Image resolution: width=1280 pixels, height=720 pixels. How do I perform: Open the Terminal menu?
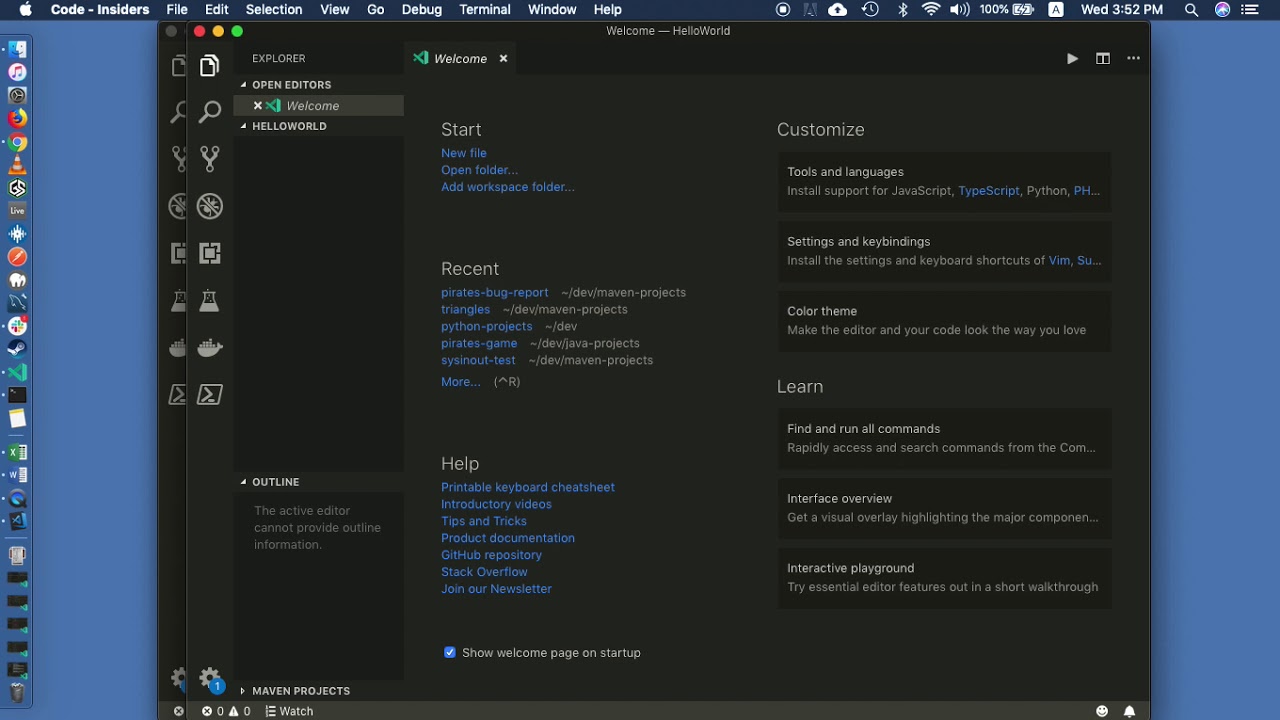pos(485,10)
